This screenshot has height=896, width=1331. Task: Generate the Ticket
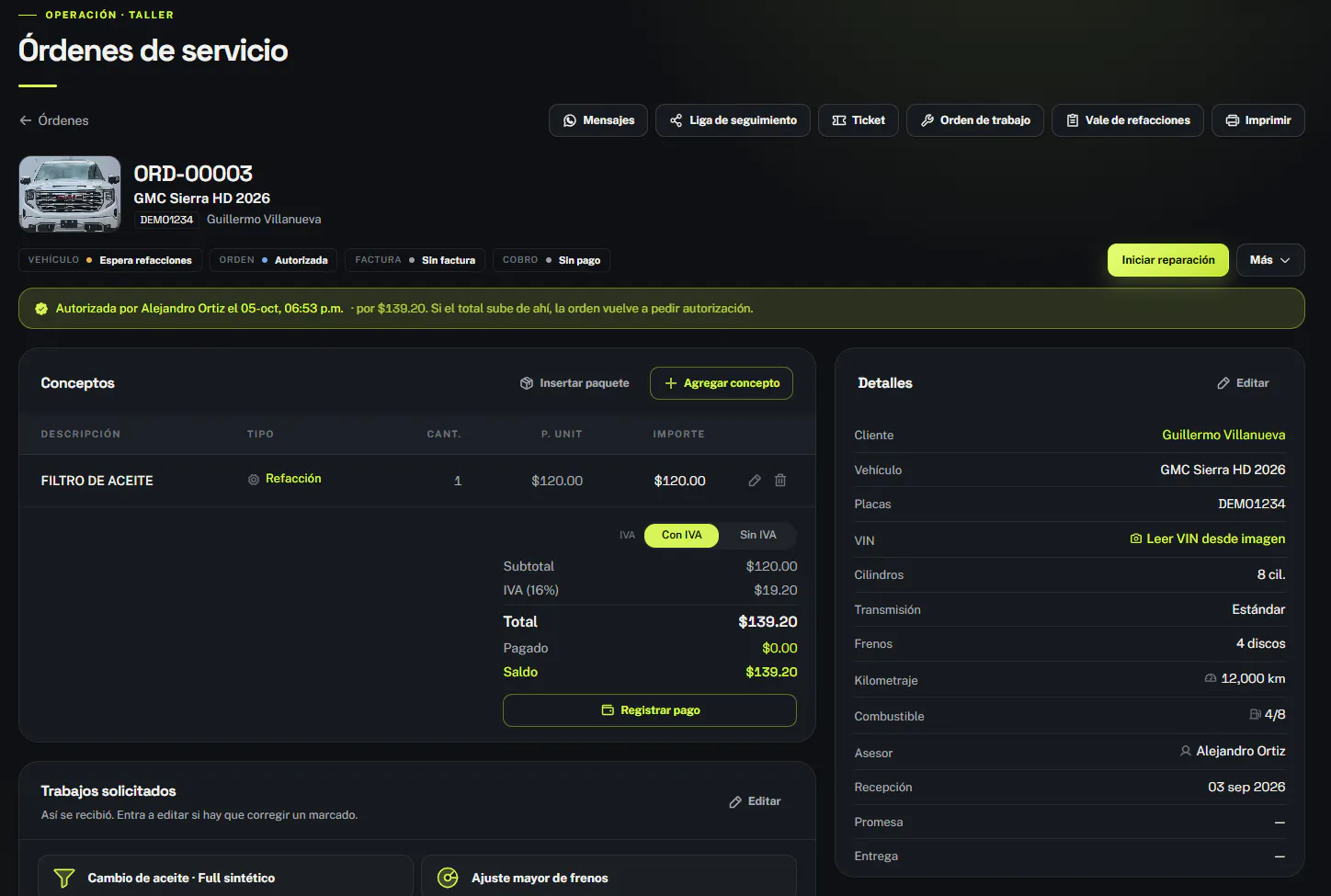859,120
